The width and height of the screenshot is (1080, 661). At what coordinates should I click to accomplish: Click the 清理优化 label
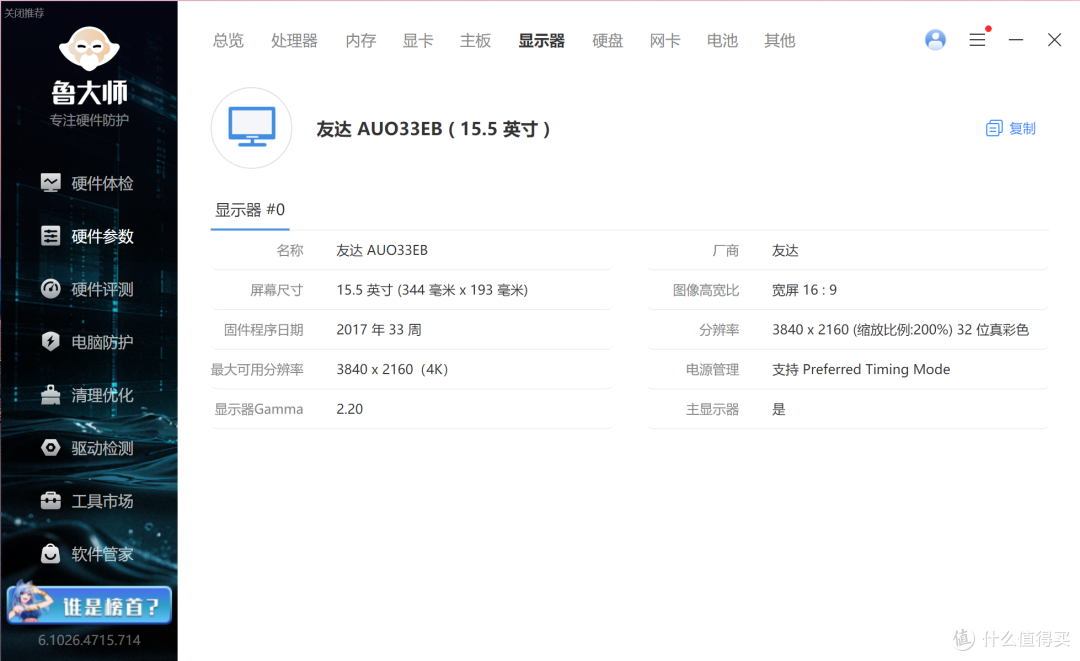[102, 395]
